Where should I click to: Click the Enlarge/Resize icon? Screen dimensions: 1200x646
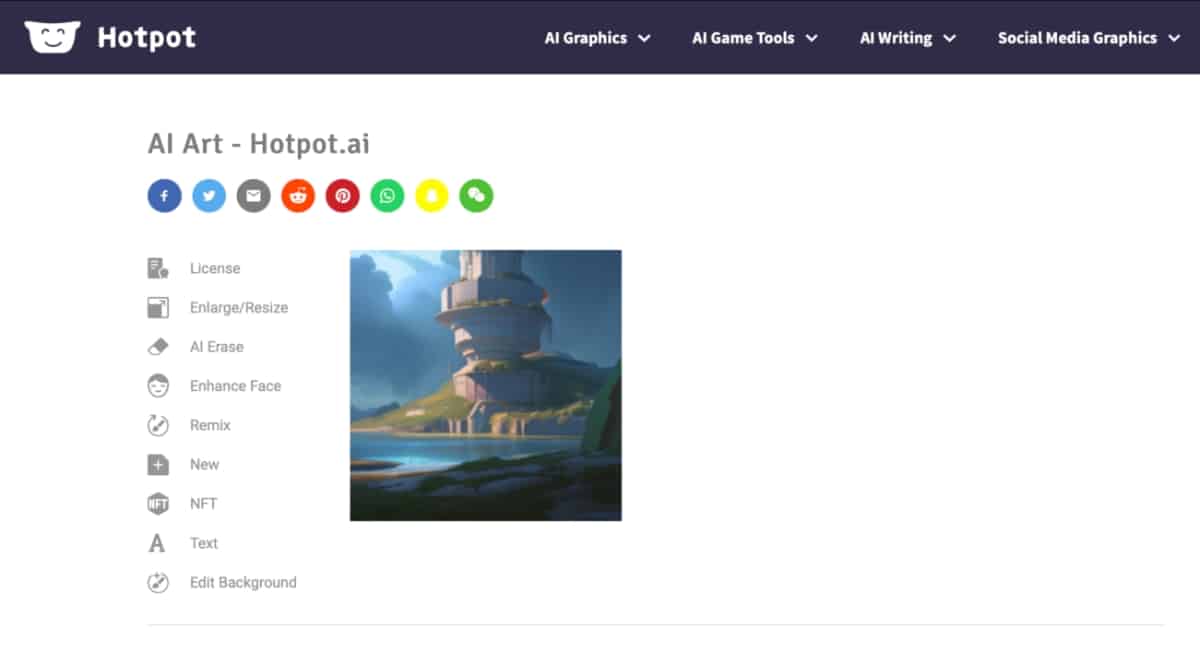158,307
